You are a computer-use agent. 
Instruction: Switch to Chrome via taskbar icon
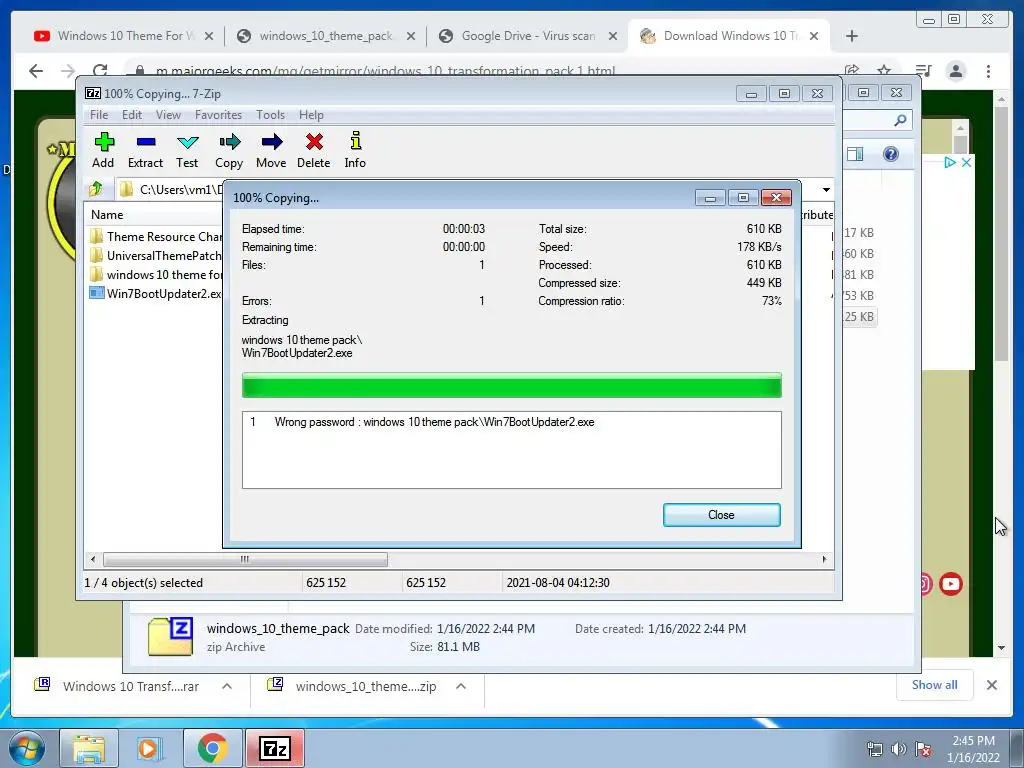212,748
